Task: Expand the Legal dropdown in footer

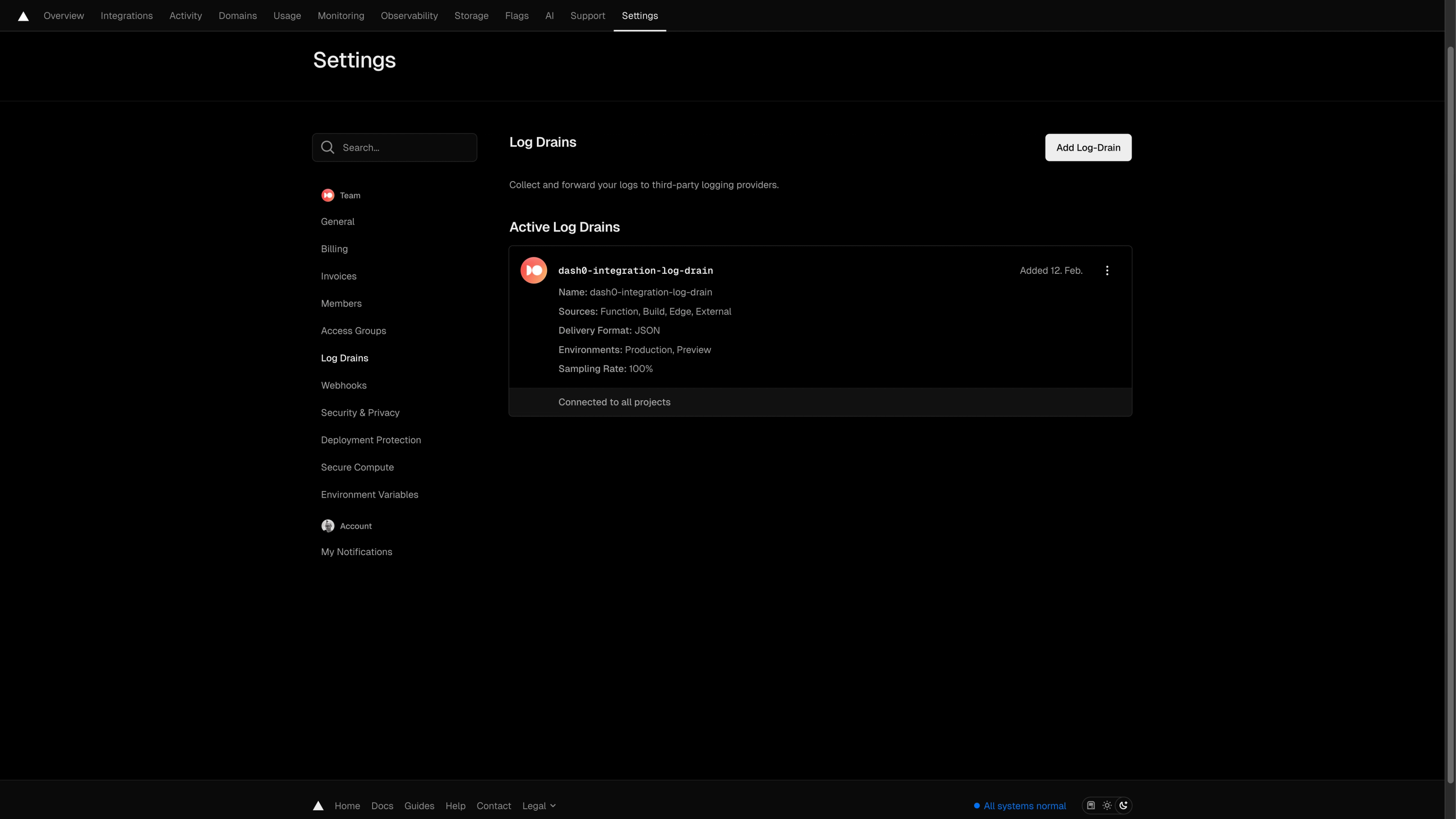Action: click(x=539, y=805)
